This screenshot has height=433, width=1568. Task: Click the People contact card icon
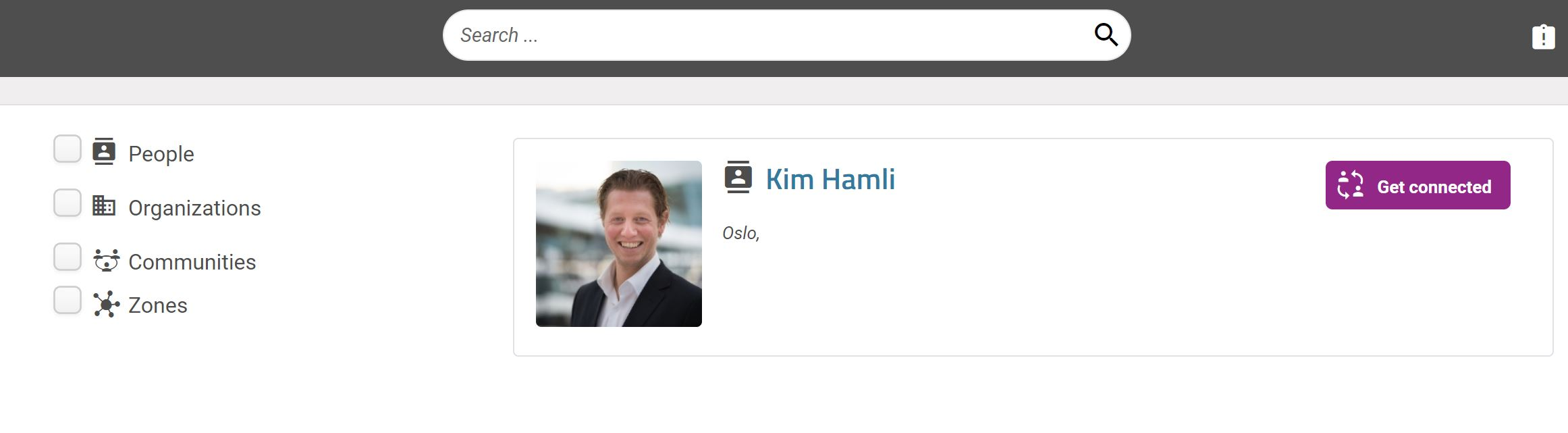104,151
